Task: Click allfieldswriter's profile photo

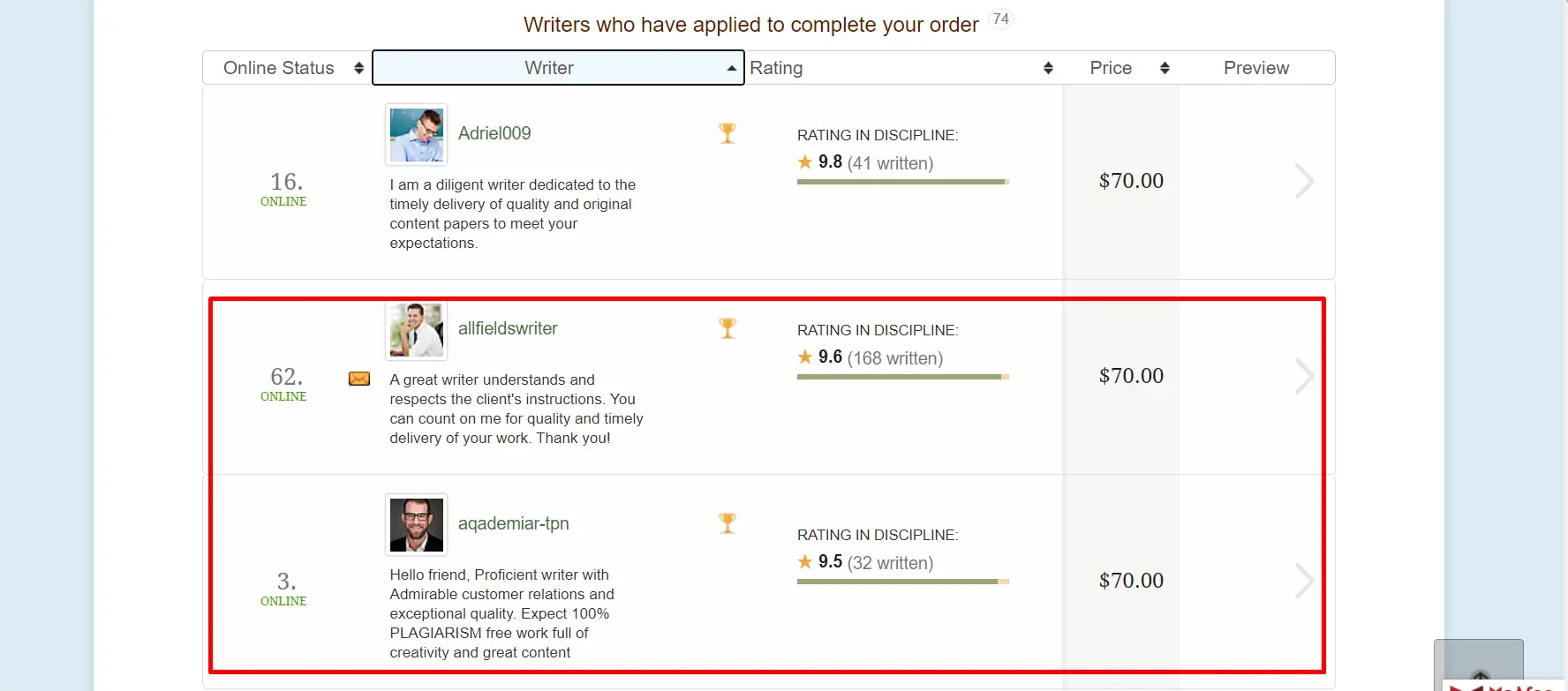Action: pyautogui.click(x=417, y=330)
